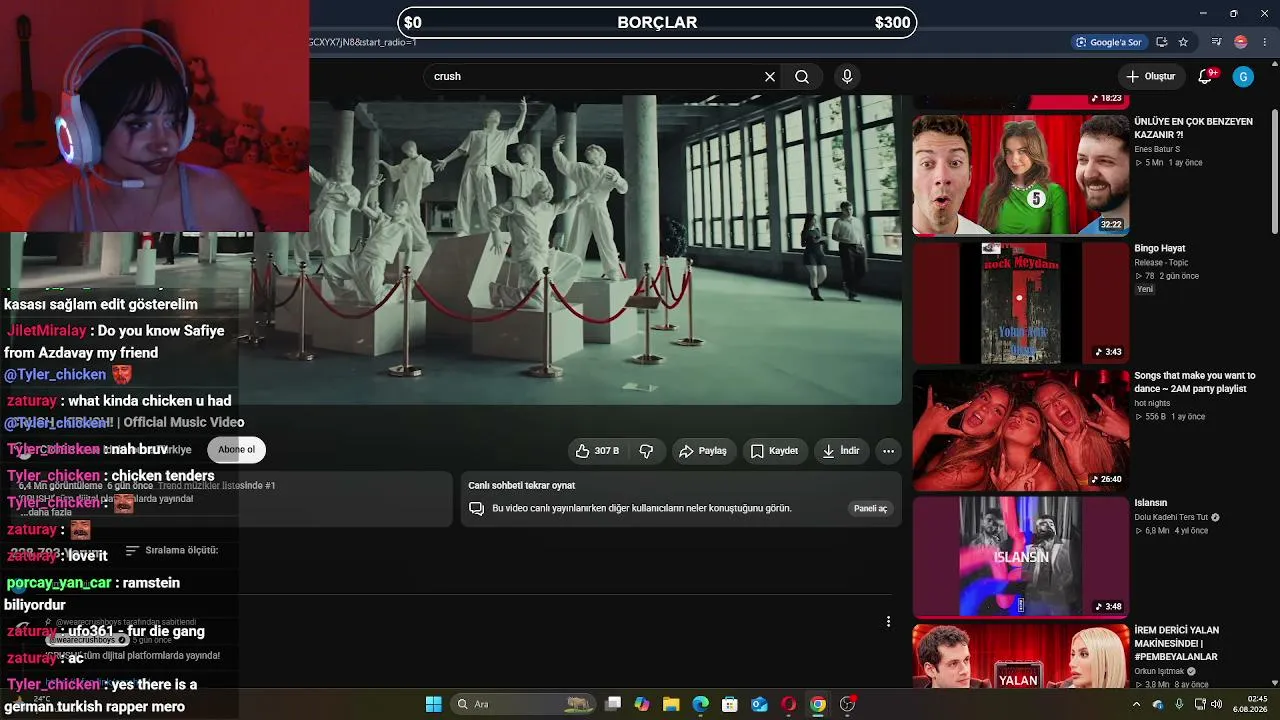Click the 'Canlı sohbeti tekrar oynat' heading

(522, 485)
